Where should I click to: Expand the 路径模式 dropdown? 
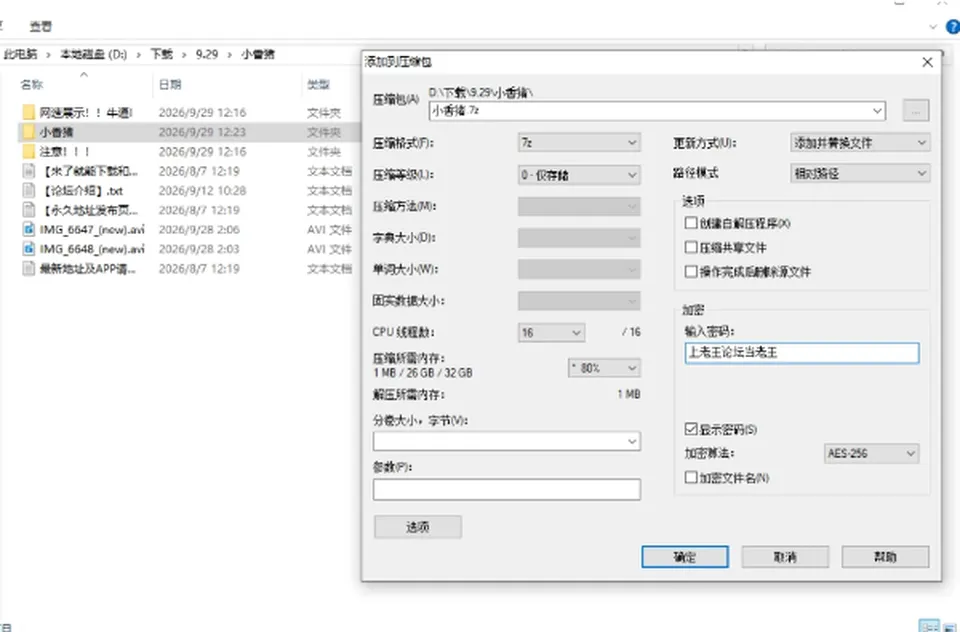(860, 173)
